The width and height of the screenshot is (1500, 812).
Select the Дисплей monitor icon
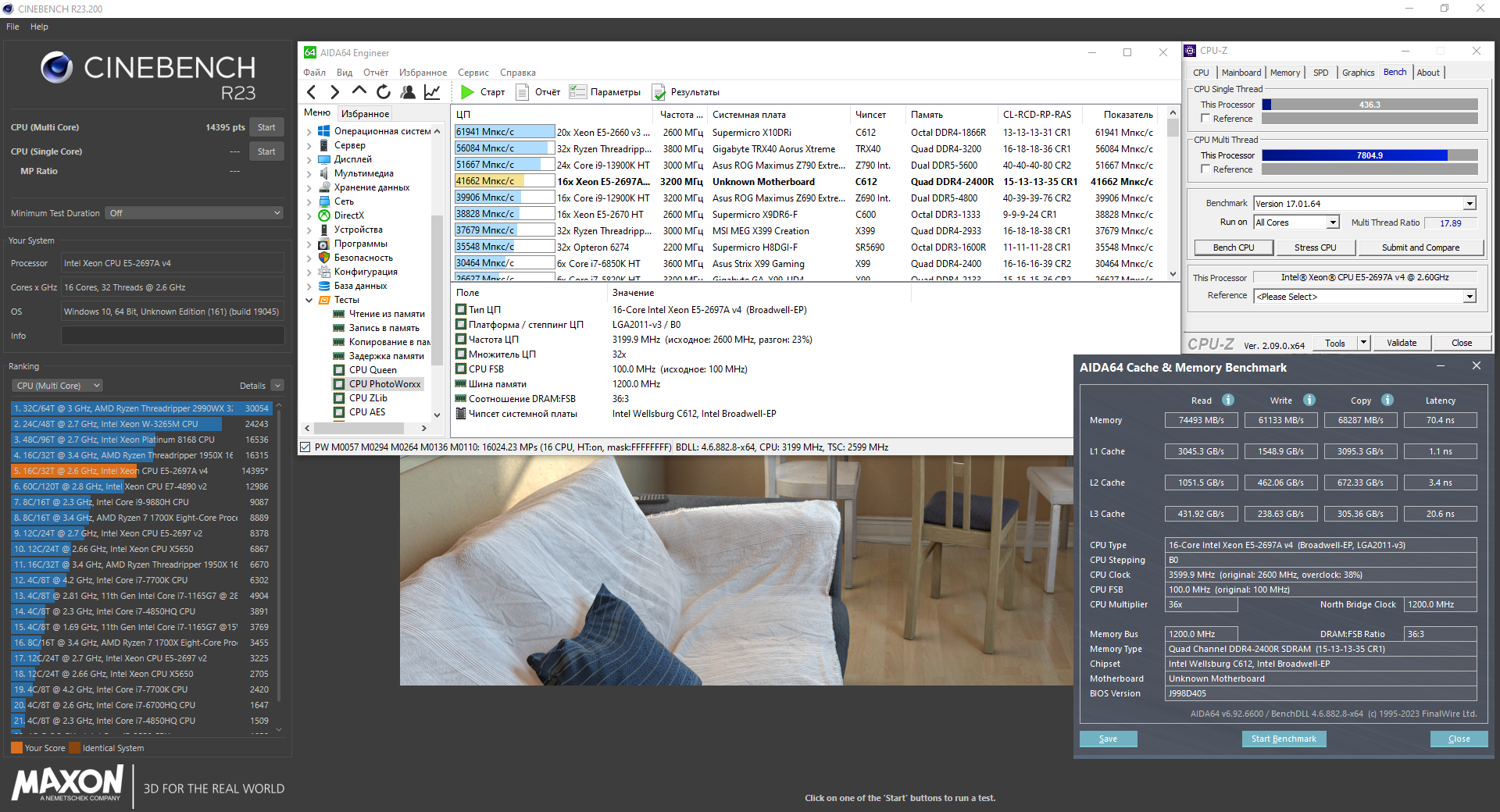(x=324, y=159)
